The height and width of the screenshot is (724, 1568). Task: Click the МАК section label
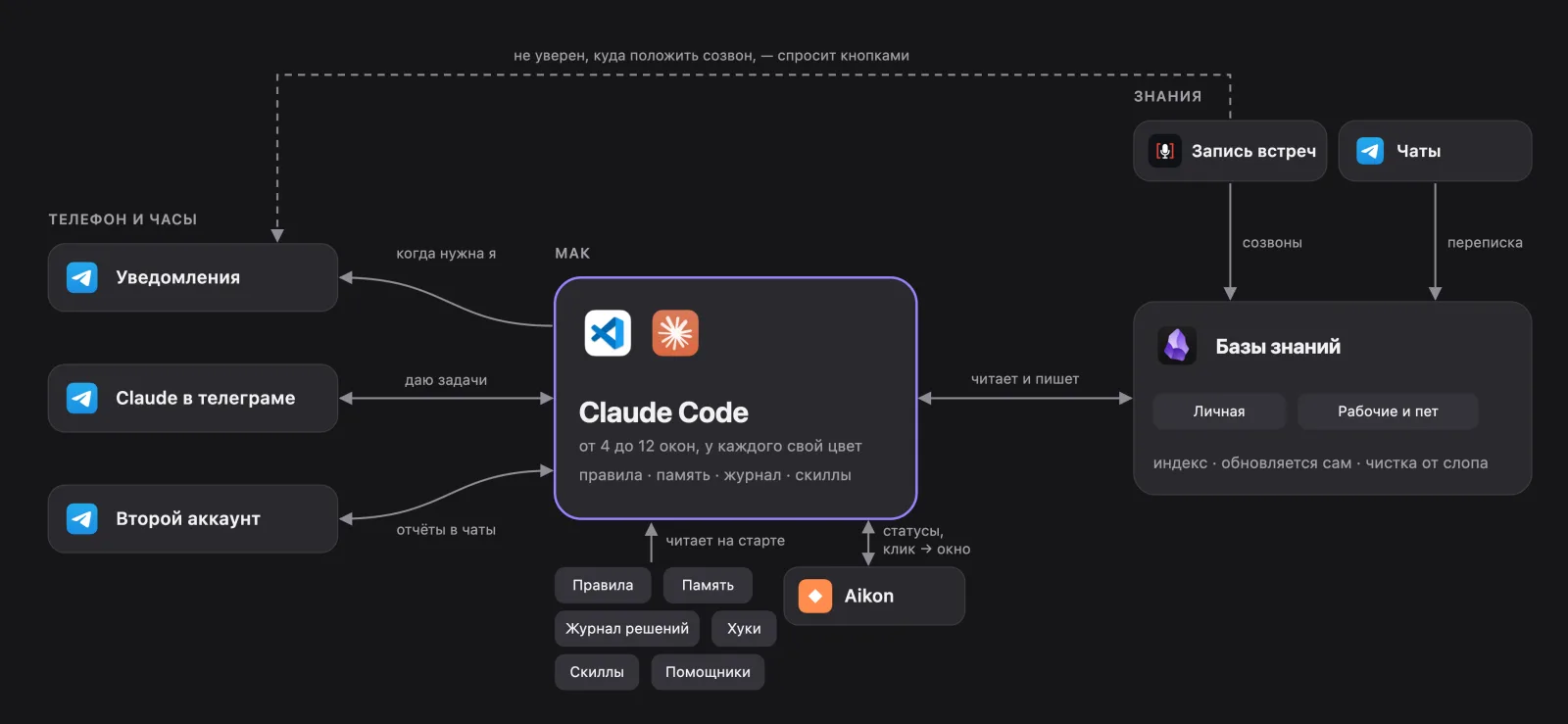click(572, 253)
